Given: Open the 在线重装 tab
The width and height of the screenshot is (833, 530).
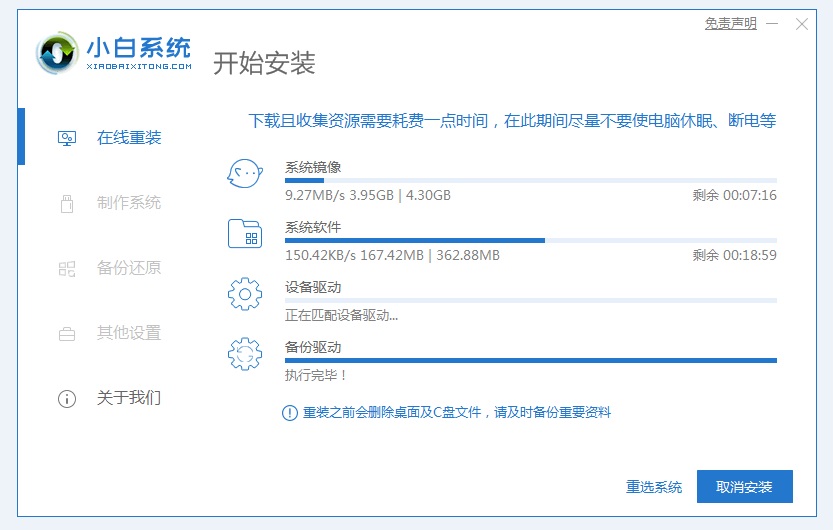Looking at the screenshot, I should [x=129, y=138].
